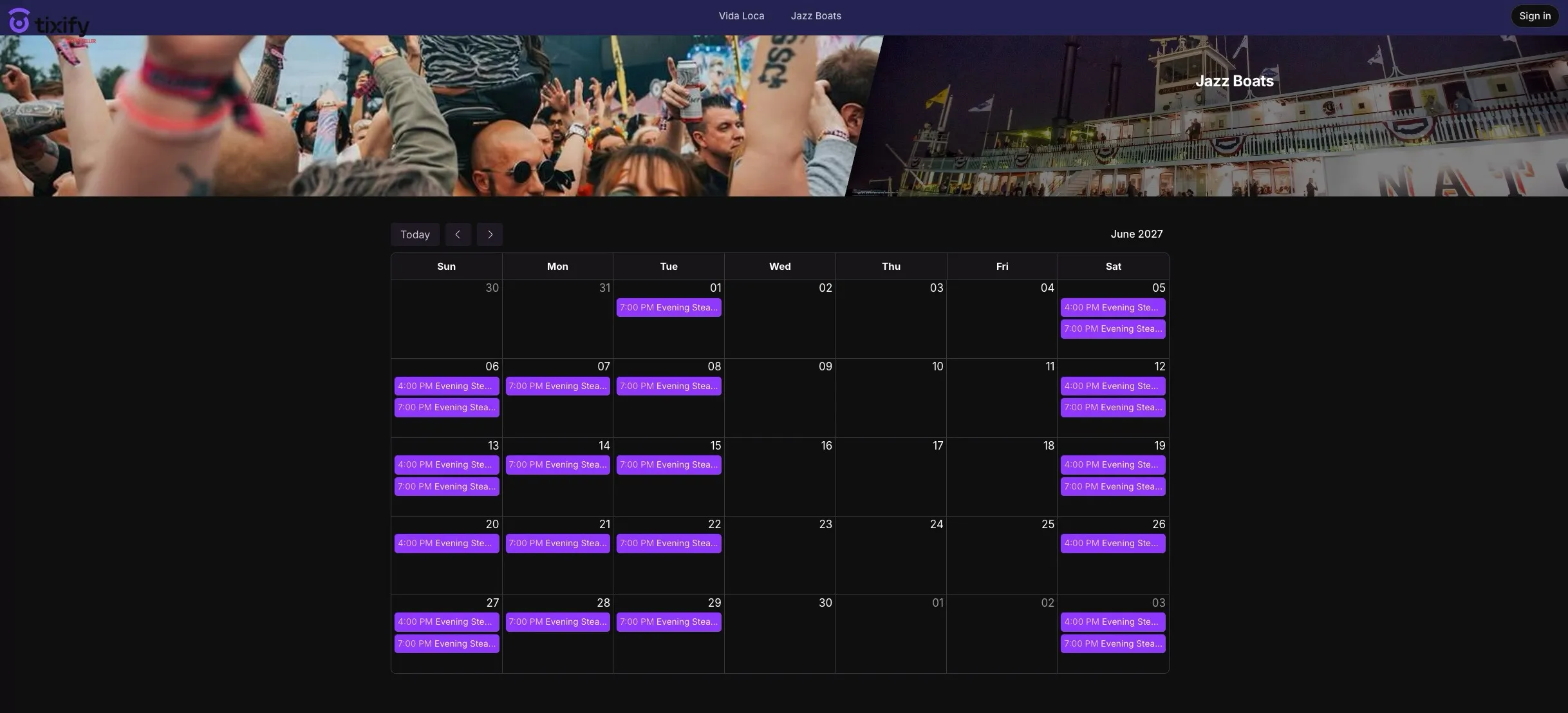Screen dimensions: 1568x713
Task: Open the 7:00 PM event on Tuesday 15
Action: click(669, 465)
